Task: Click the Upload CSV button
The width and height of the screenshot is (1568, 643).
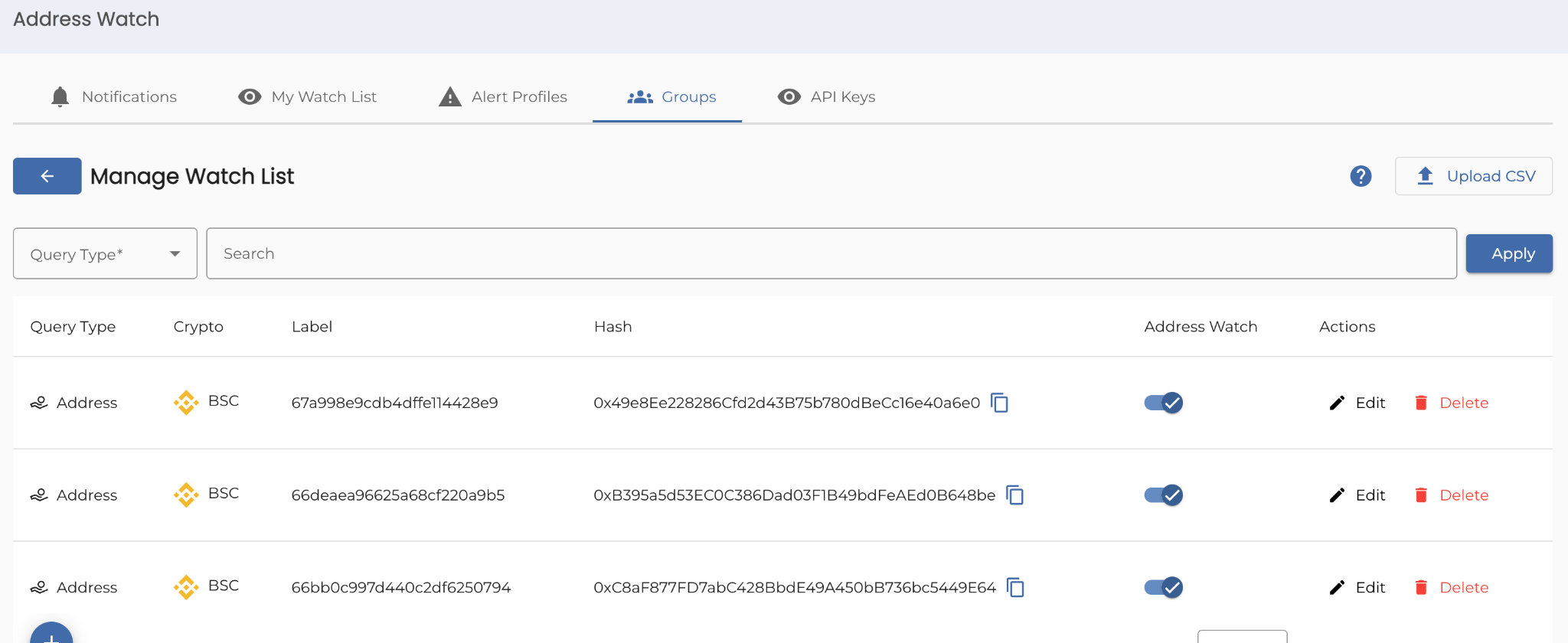Action: pyautogui.click(x=1474, y=176)
